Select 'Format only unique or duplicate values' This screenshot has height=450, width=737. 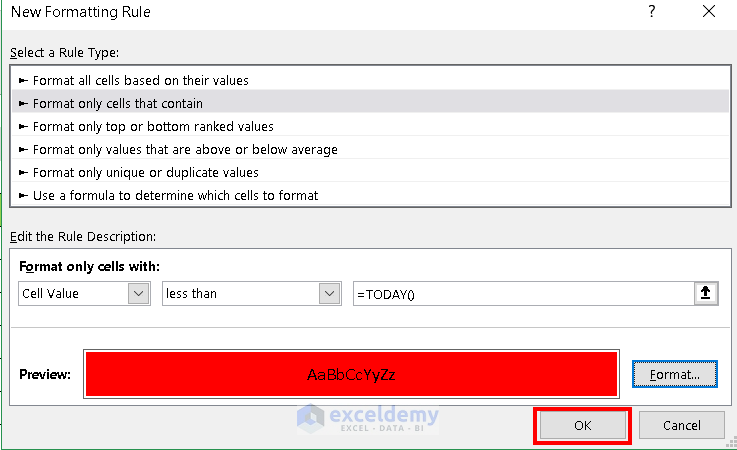(x=145, y=172)
